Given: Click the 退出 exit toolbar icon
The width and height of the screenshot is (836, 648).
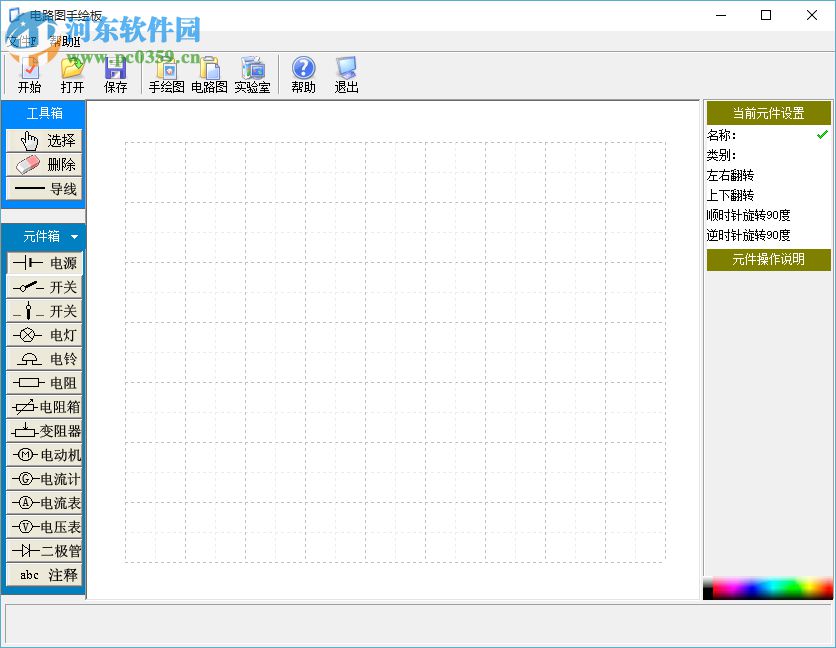Looking at the screenshot, I should 346,75.
